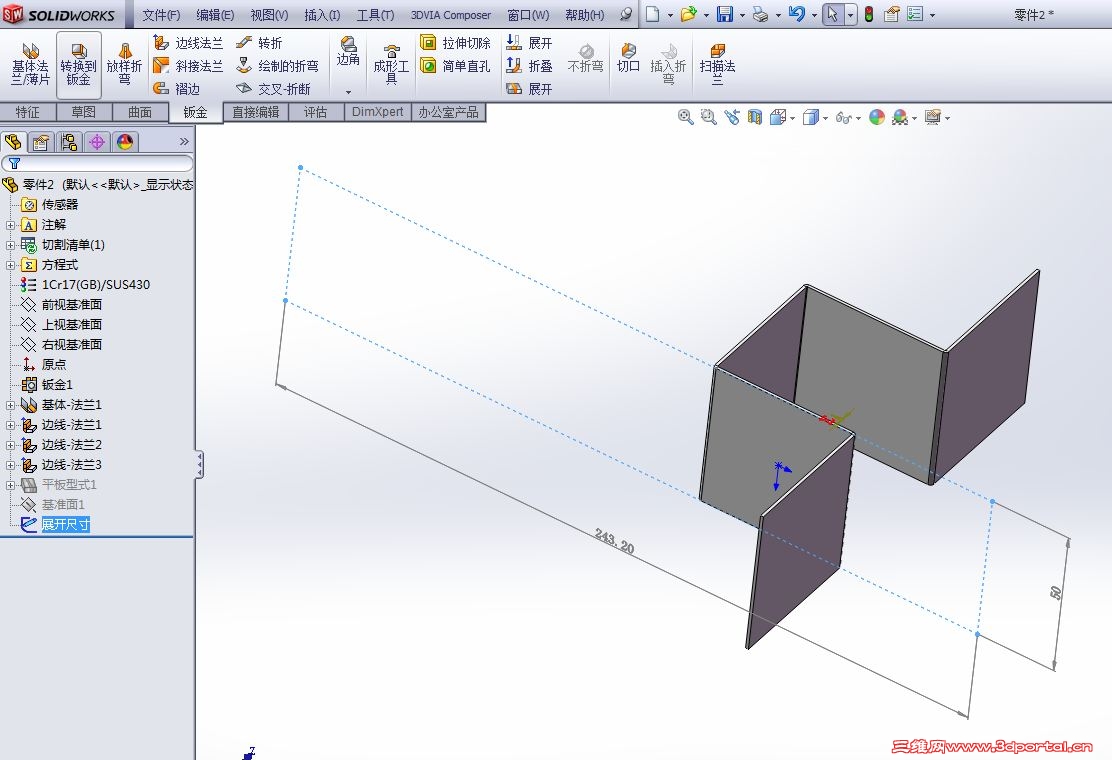Open the DimXpertManager tab icon
Screen dimensions: 1112x760
97,142
